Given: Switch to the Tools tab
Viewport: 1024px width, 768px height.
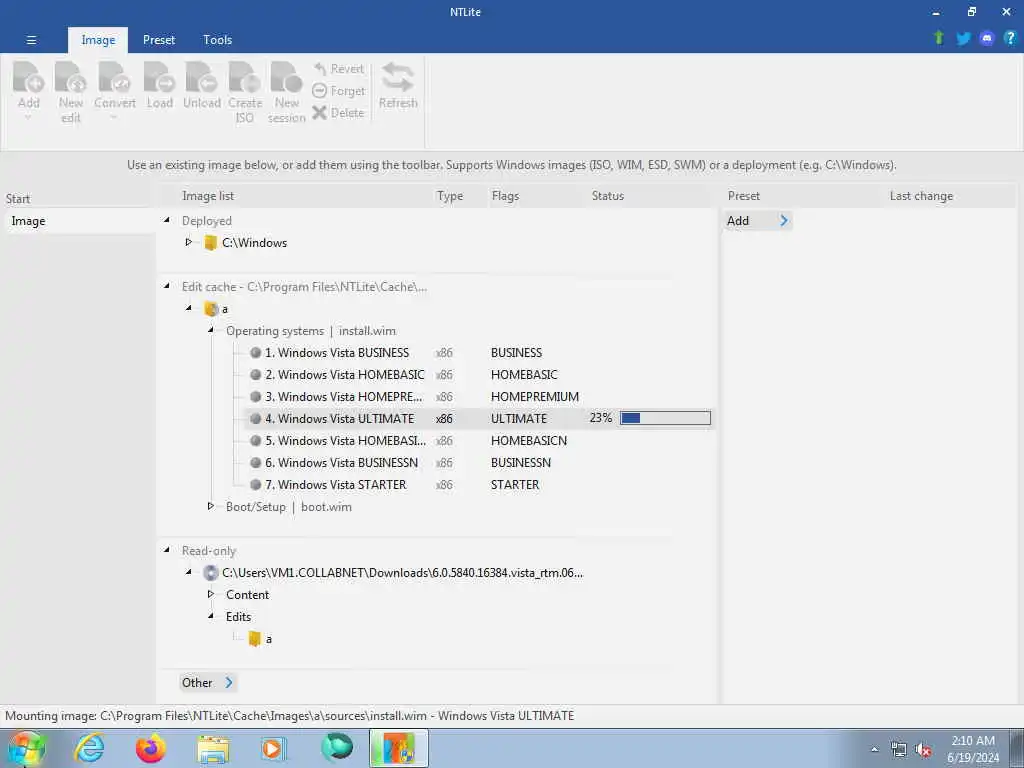Looking at the screenshot, I should pyautogui.click(x=217, y=40).
